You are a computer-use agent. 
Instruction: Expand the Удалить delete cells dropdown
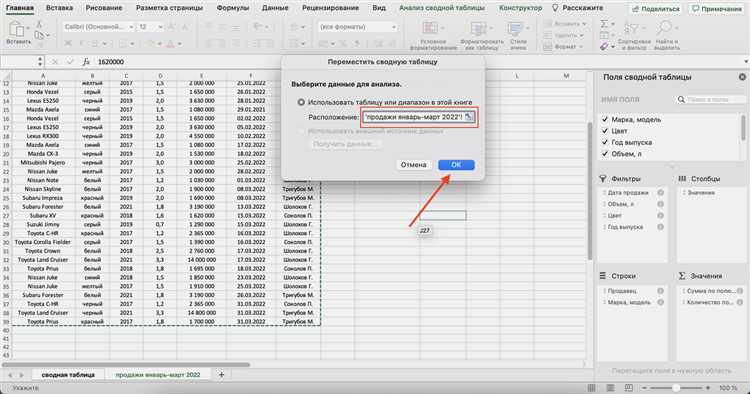(x=582, y=35)
